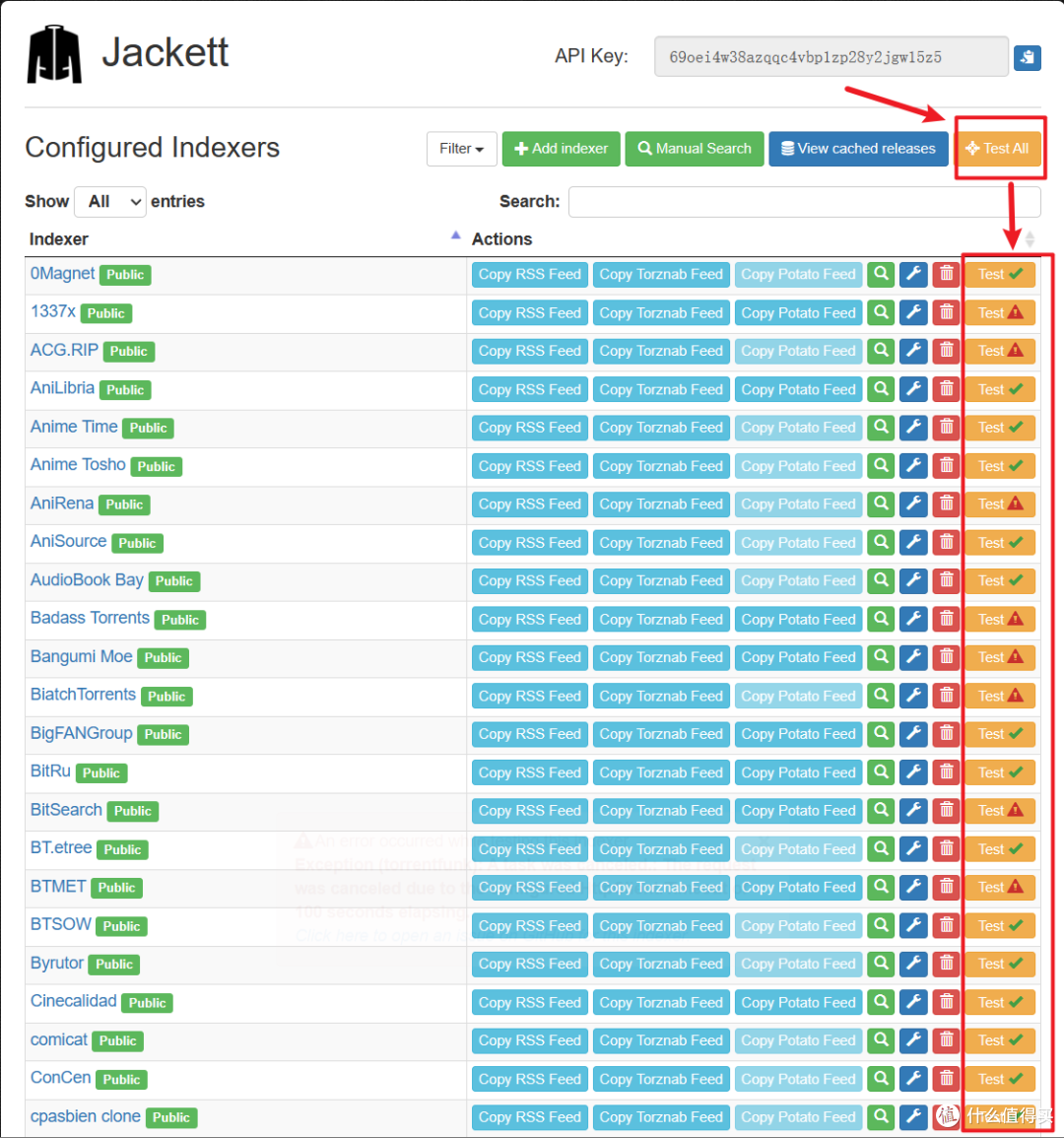Copy Potato Feed for BitRu
1064x1138 pixels.
click(798, 772)
